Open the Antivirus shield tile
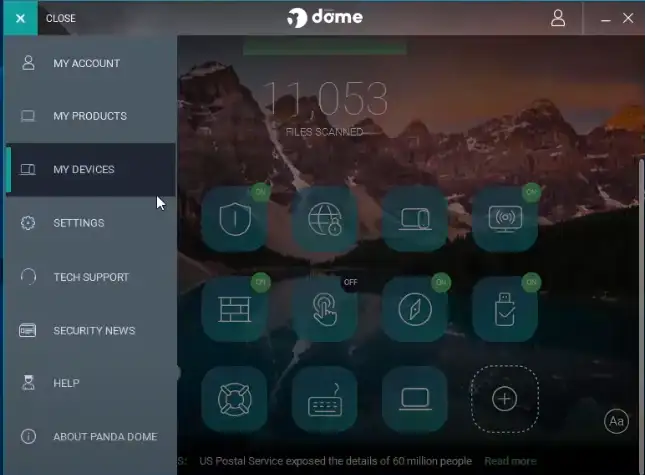The image size is (645, 475). (x=234, y=218)
